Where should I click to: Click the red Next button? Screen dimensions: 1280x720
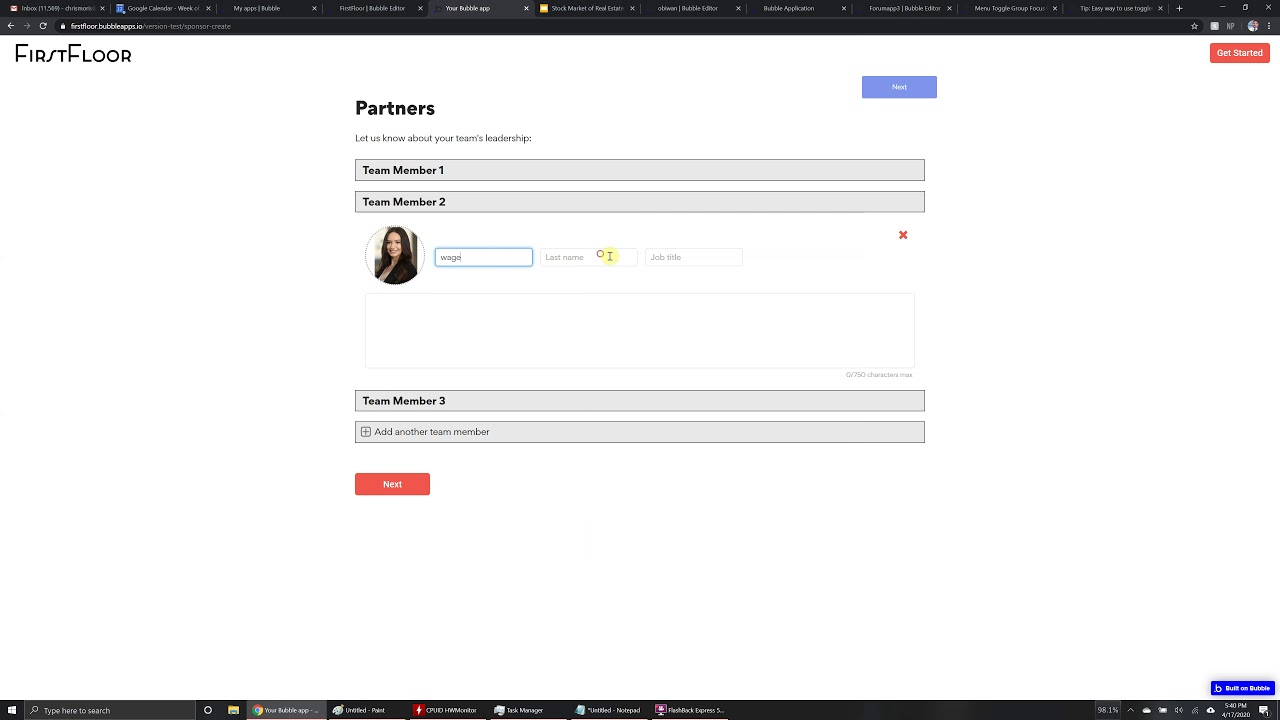[392, 484]
